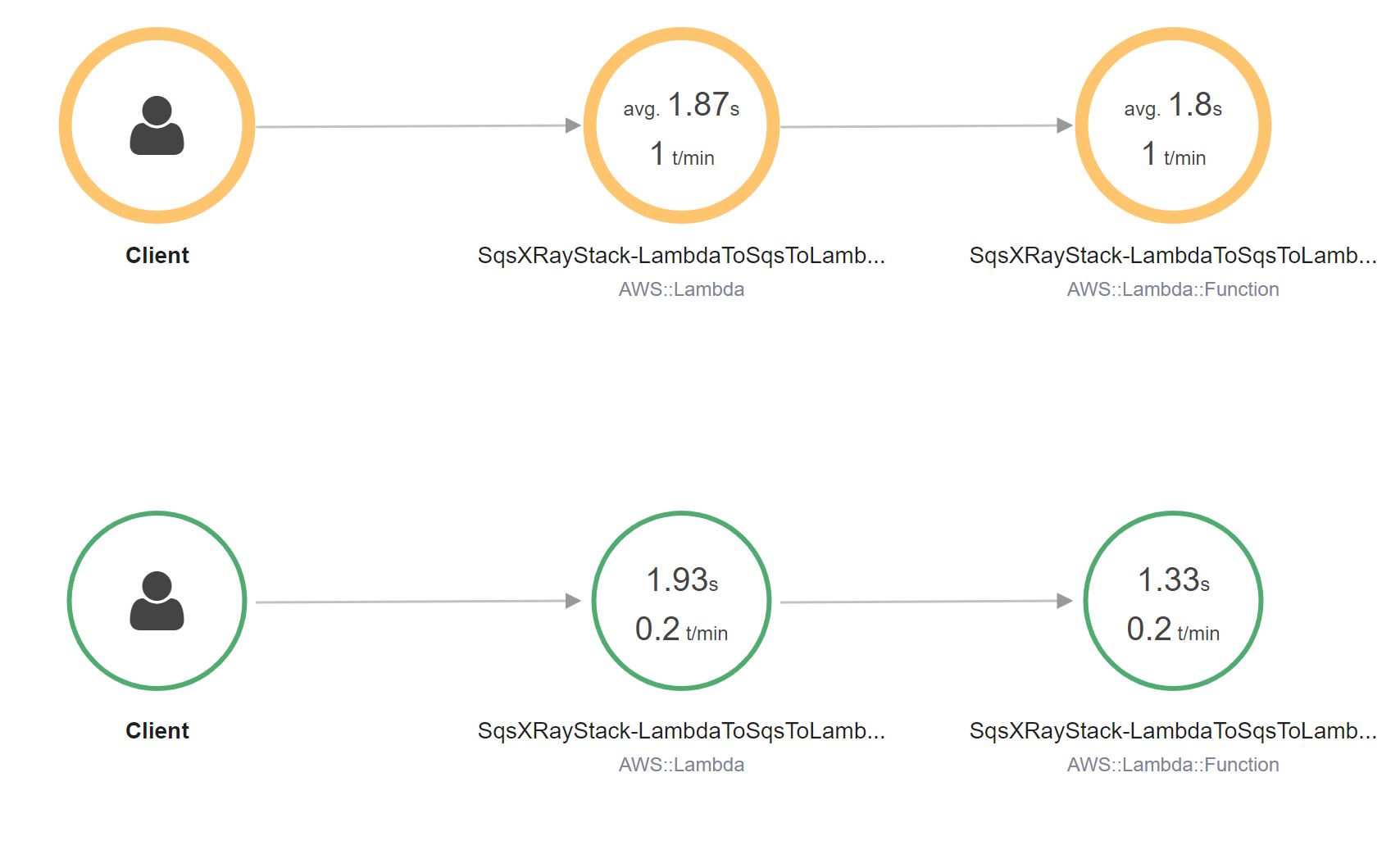This screenshot has width=1400, height=859.
Task: Click the avg. 1.87s latency value
Action: [681, 105]
